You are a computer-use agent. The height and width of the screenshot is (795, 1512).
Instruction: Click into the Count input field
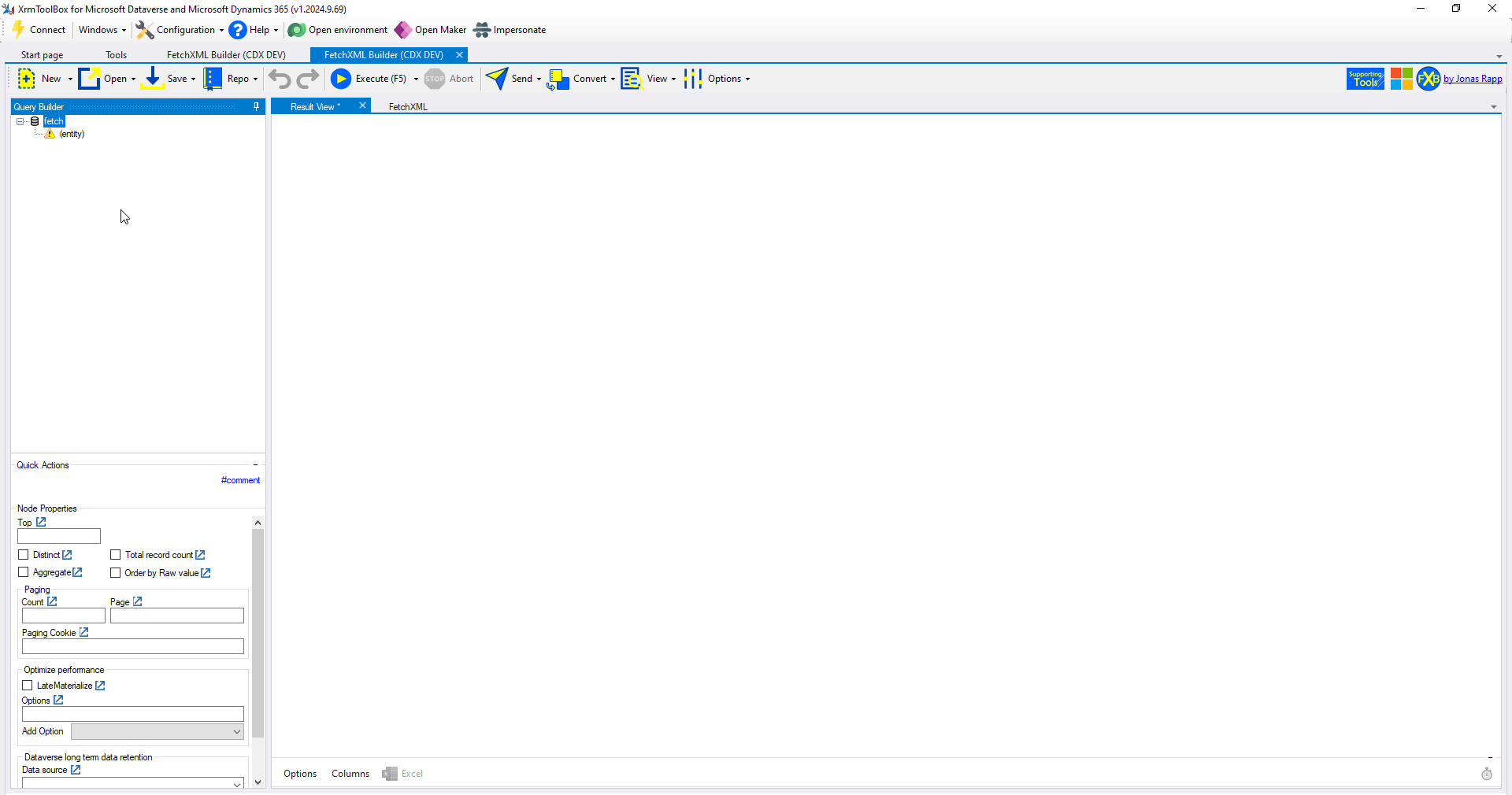coord(64,616)
